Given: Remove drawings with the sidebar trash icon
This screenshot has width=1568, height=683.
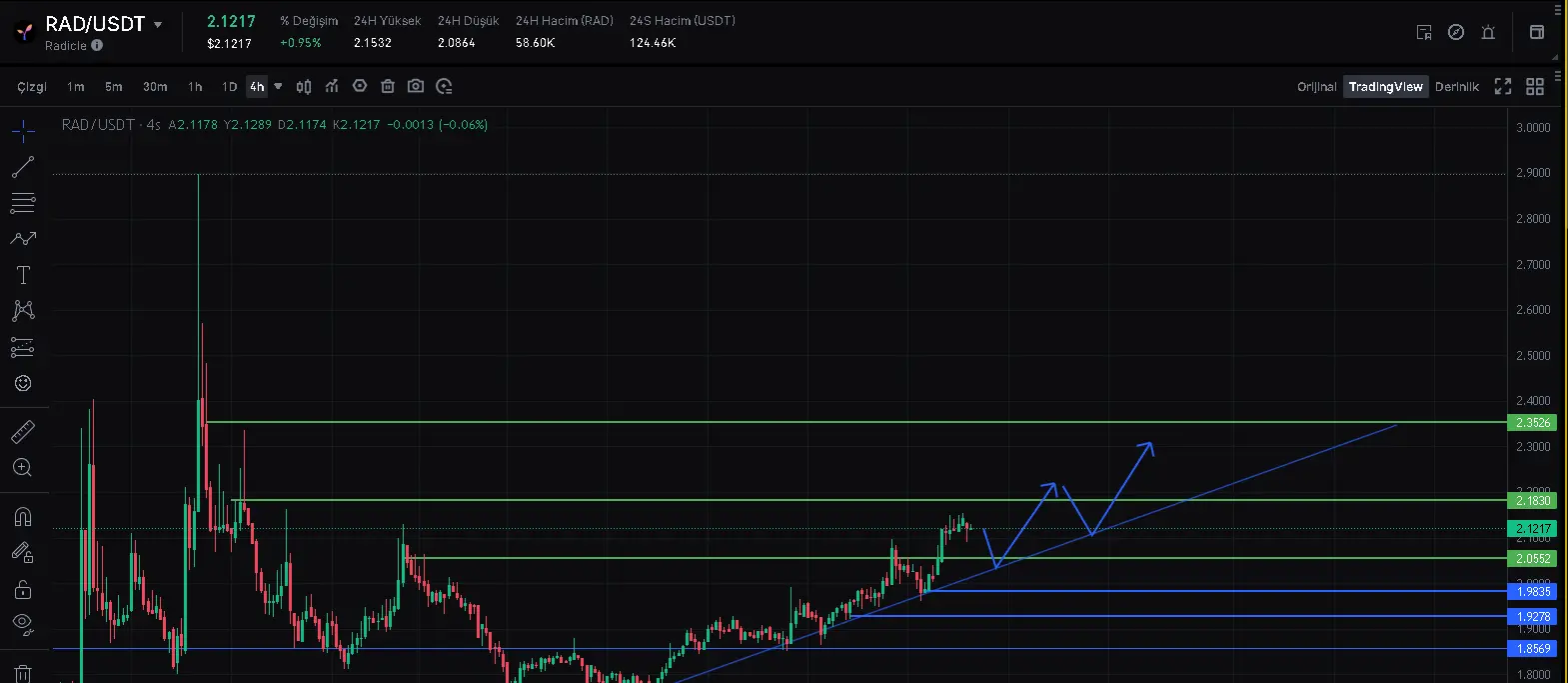Looking at the screenshot, I should point(23,673).
